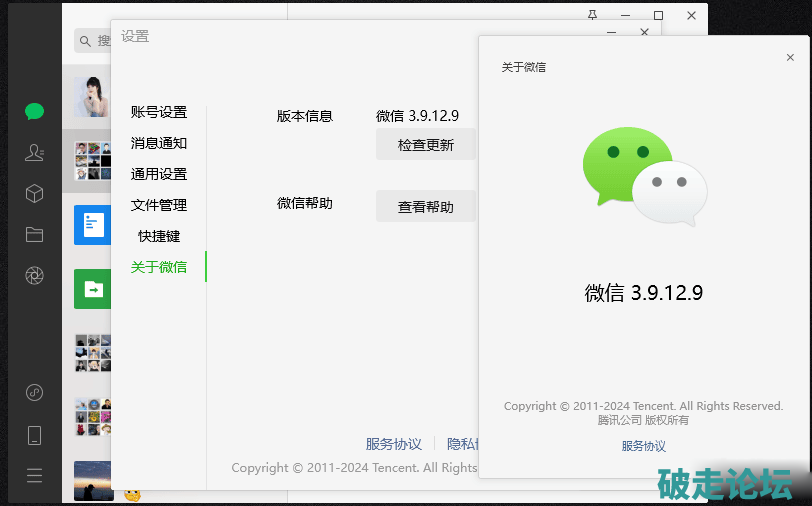Open the Contacts icon in the sidebar
The width and height of the screenshot is (812, 506).
coord(35,152)
